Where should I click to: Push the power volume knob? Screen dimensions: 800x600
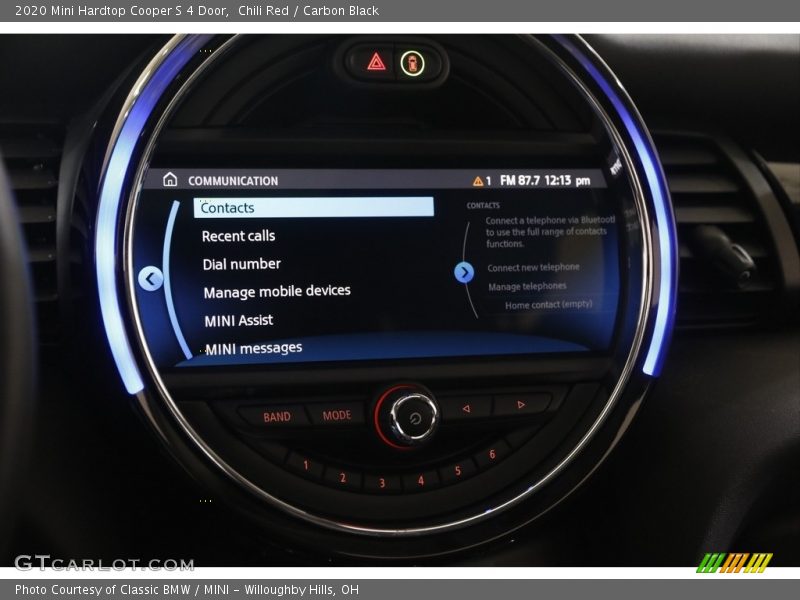click(x=413, y=417)
